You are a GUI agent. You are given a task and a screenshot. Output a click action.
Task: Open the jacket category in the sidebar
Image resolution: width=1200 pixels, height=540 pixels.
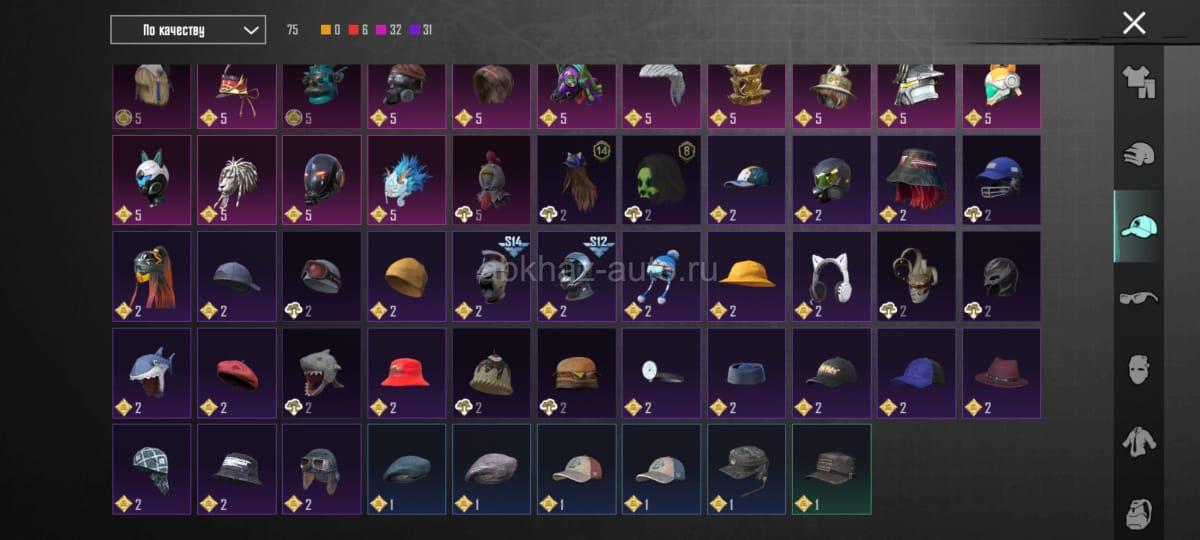pyautogui.click(x=1138, y=441)
